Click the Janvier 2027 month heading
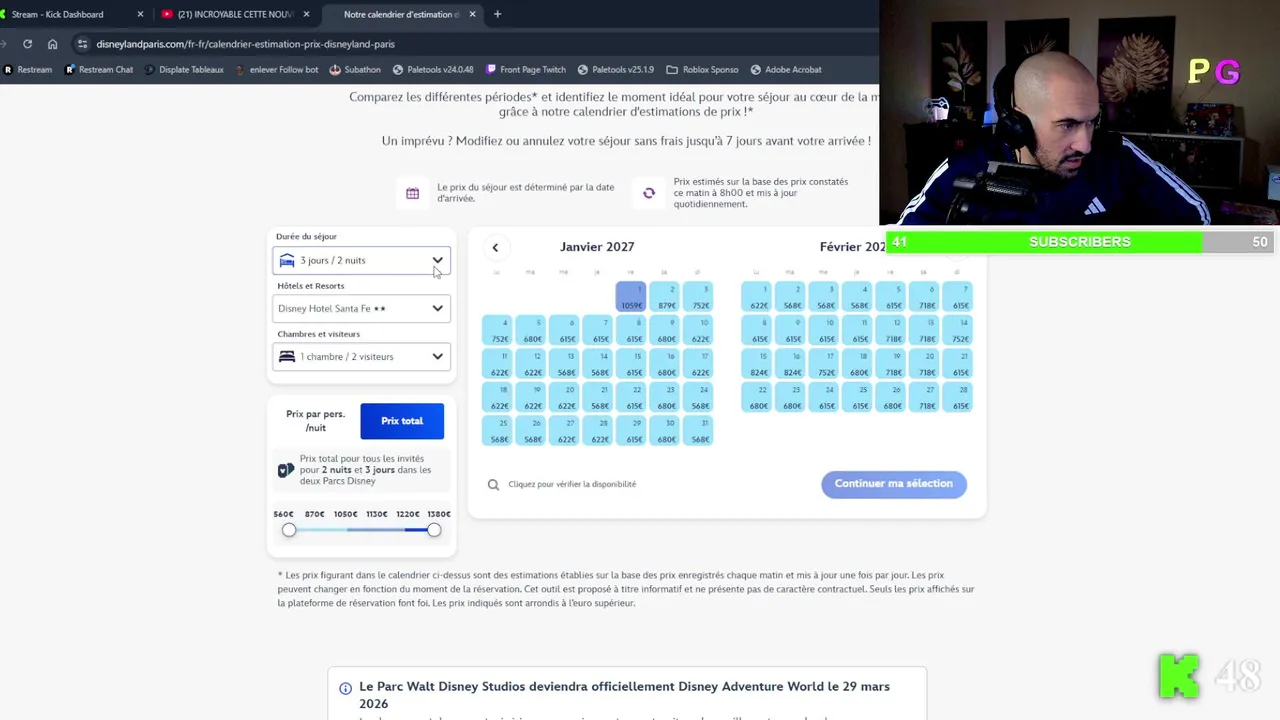1280x720 pixels. (597, 247)
